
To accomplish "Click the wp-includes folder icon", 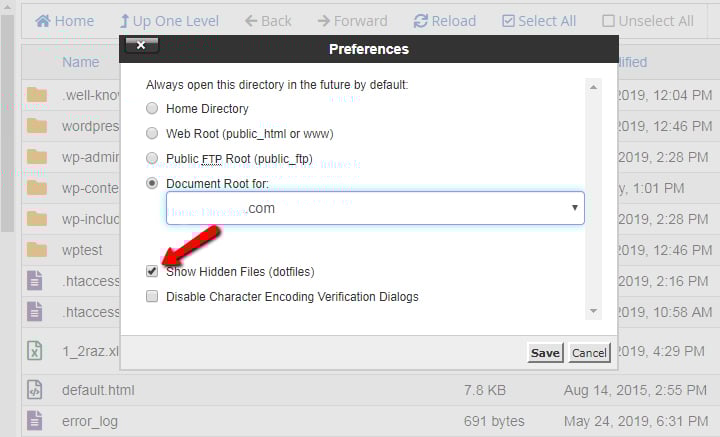I will click(x=37, y=219).
